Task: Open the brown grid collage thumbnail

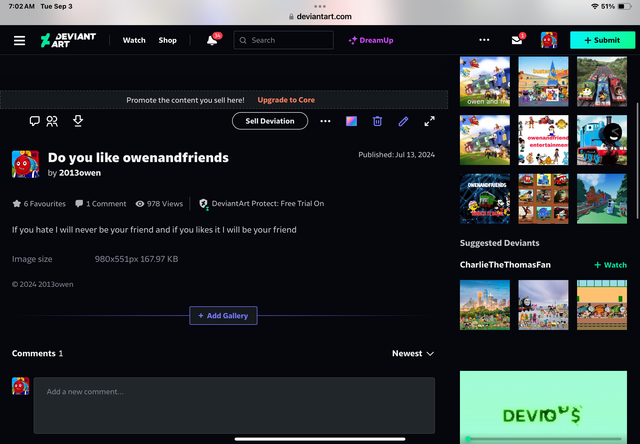Action: (543, 199)
